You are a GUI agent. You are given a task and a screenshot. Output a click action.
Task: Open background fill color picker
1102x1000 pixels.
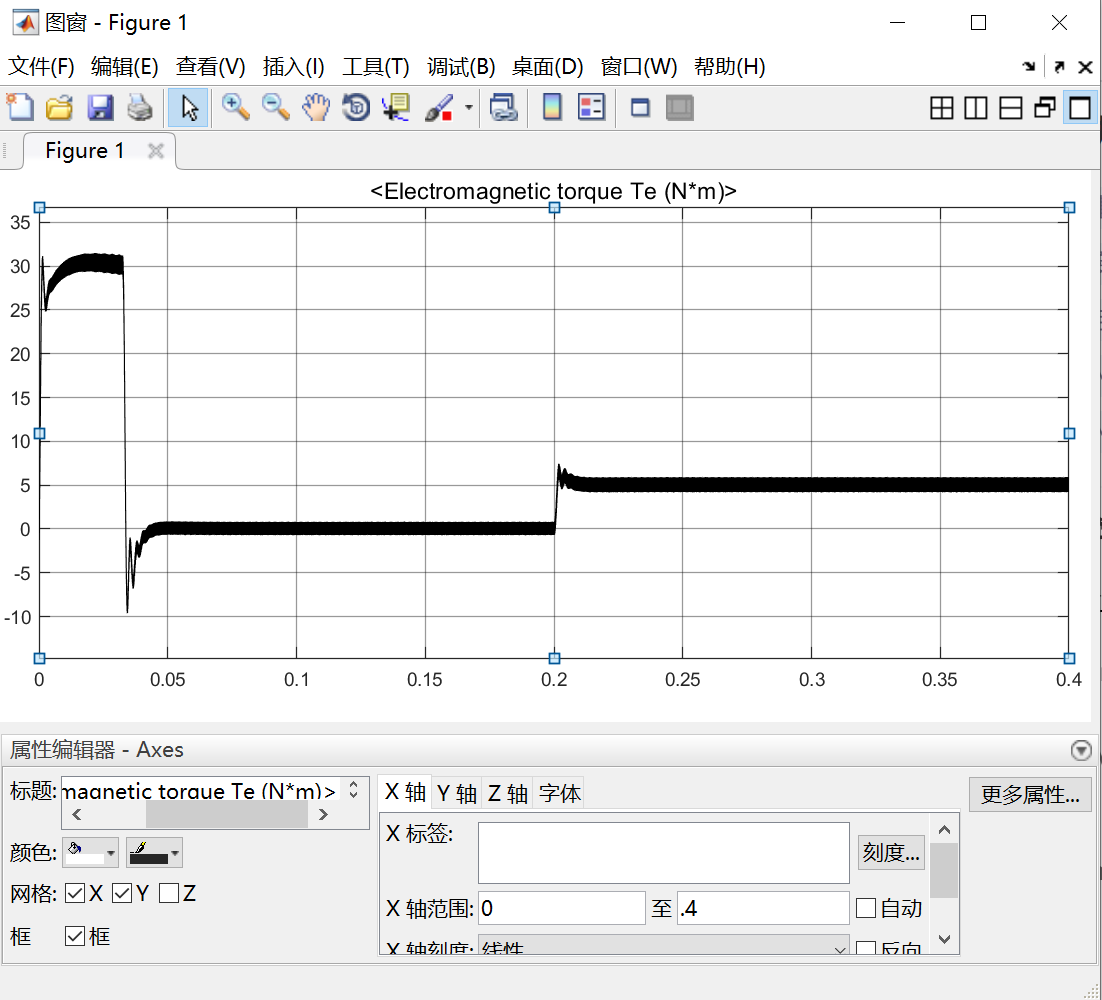click(91, 852)
